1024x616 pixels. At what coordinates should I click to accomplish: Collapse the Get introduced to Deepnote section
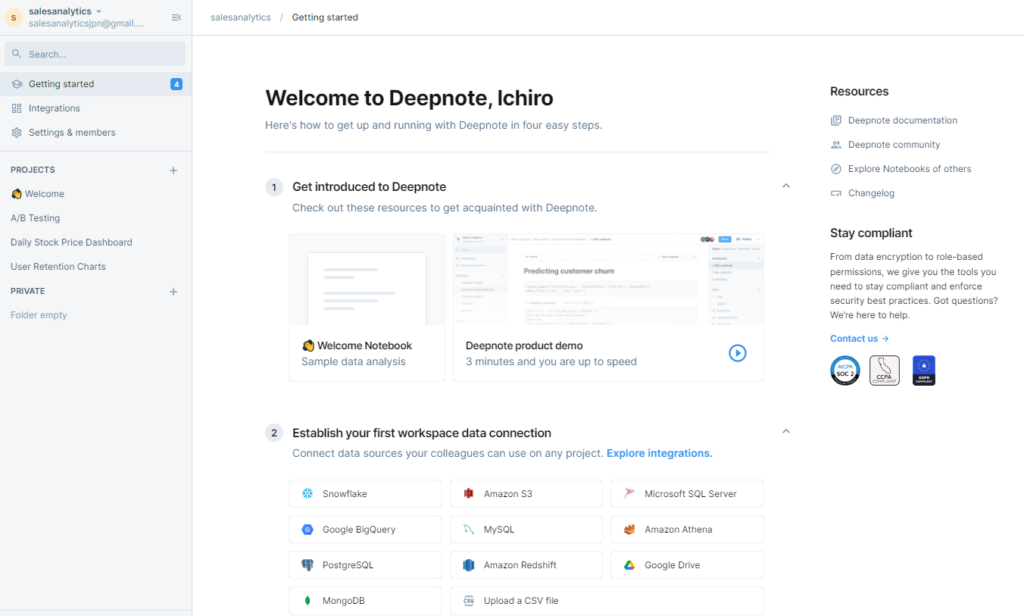(786, 186)
